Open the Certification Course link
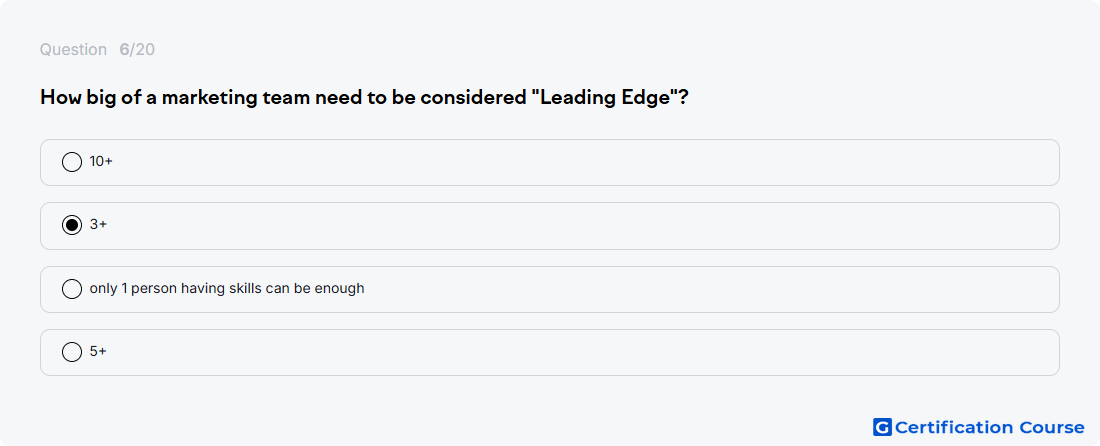Viewport: 1100px width, 446px height. click(x=979, y=427)
